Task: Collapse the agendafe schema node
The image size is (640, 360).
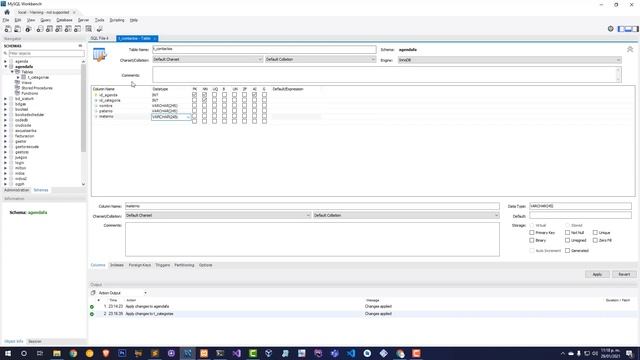Action: point(6,67)
